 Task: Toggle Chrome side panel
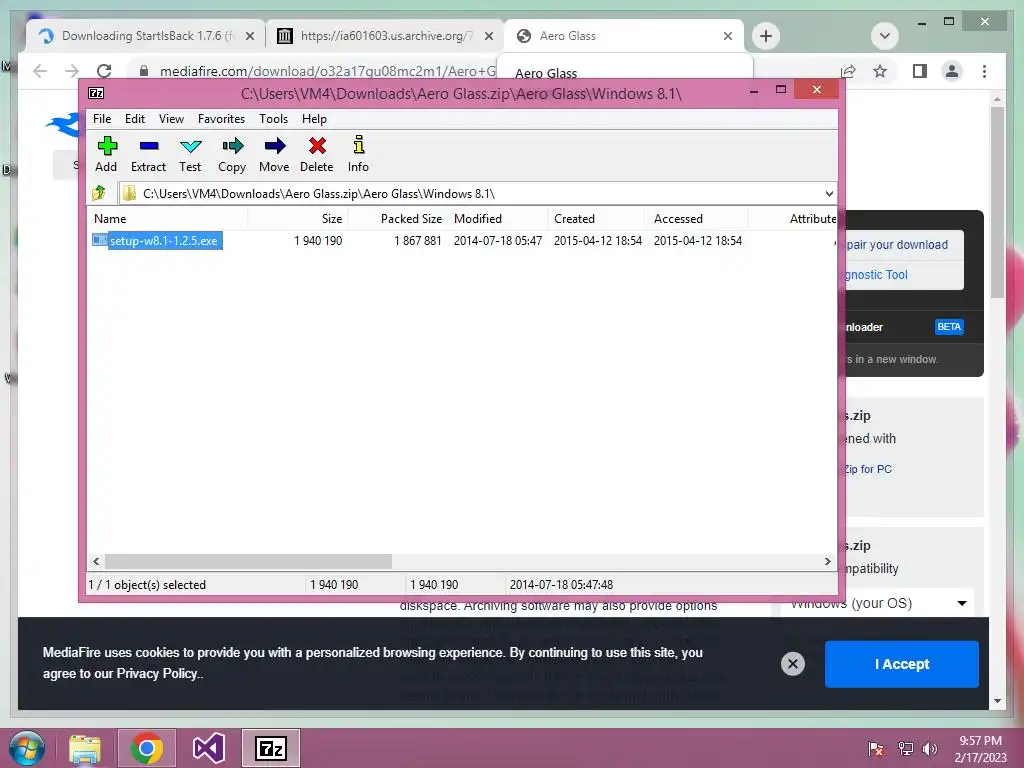coord(920,71)
